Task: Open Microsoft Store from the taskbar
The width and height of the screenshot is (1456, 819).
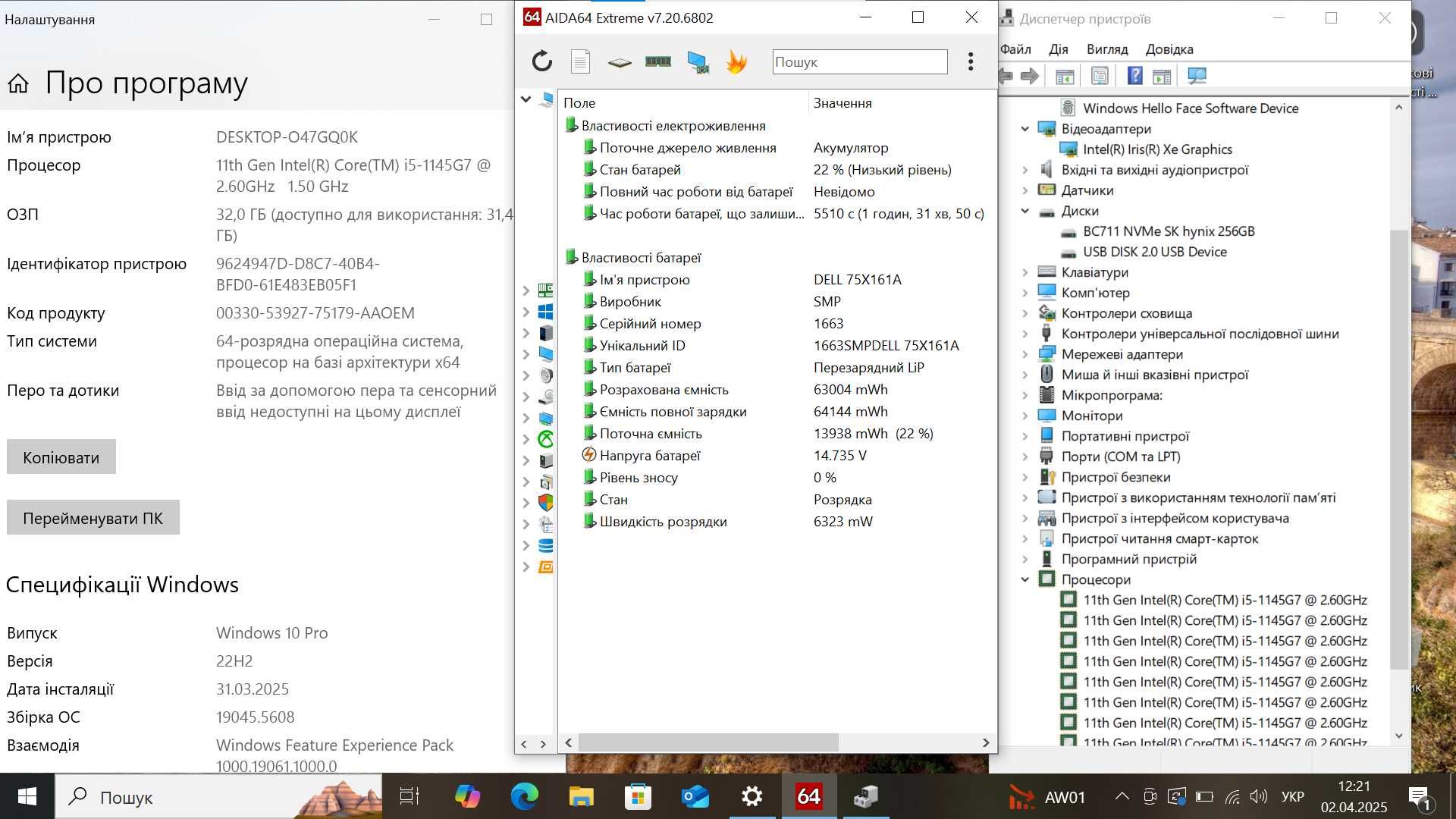Action: pyautogui.click(x=638, y=796)
